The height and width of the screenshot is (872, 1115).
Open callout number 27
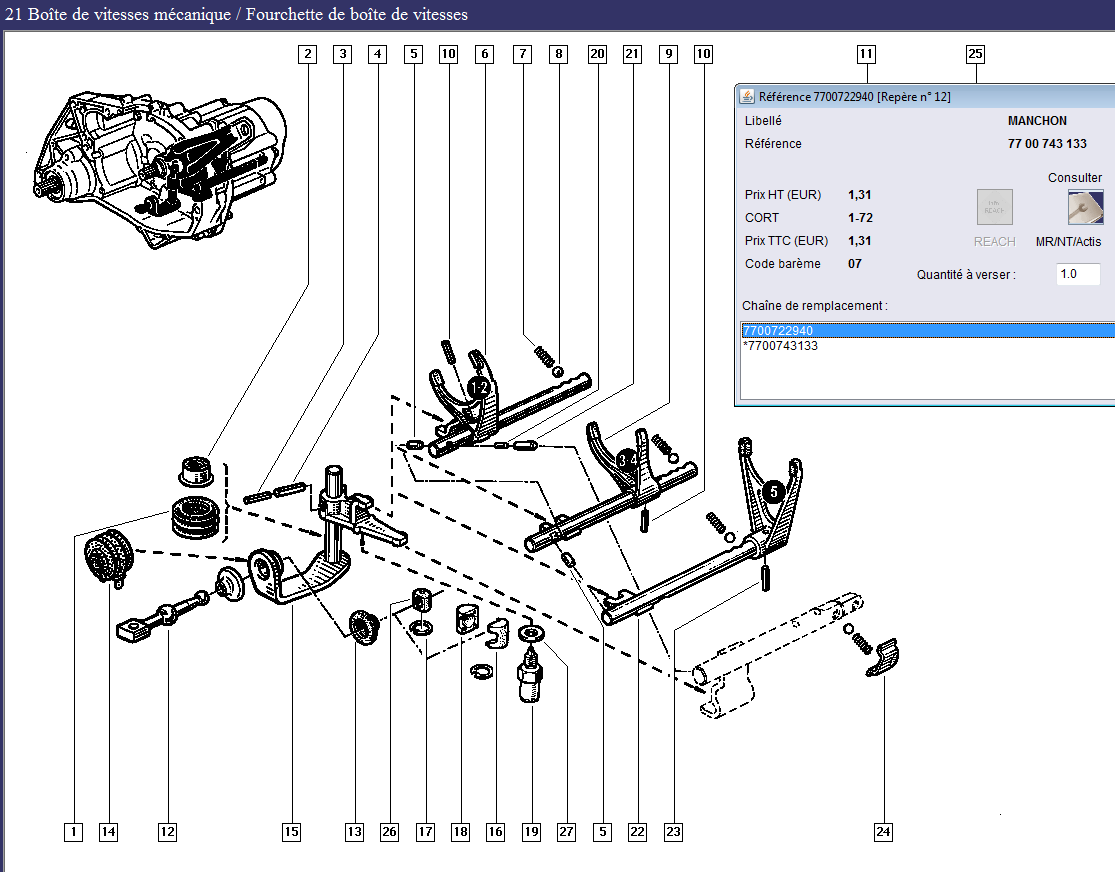(566, 832)
